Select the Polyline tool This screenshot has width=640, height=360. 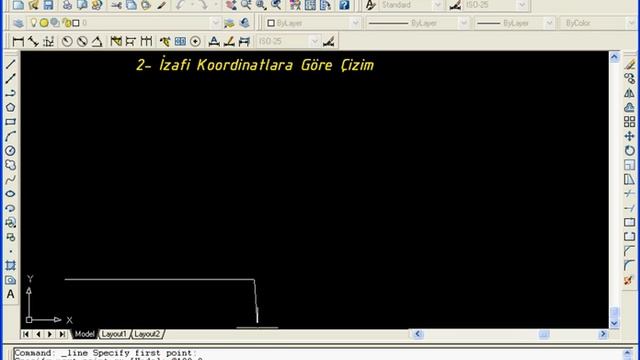[x=11, y=93]
